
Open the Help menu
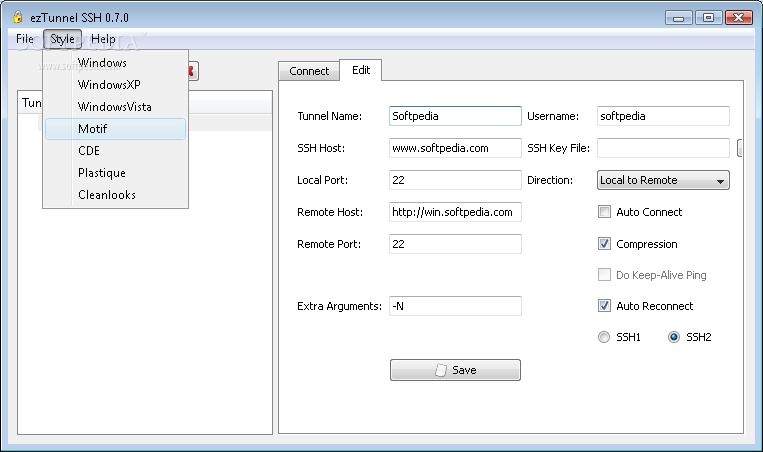[x=103, y=39]
